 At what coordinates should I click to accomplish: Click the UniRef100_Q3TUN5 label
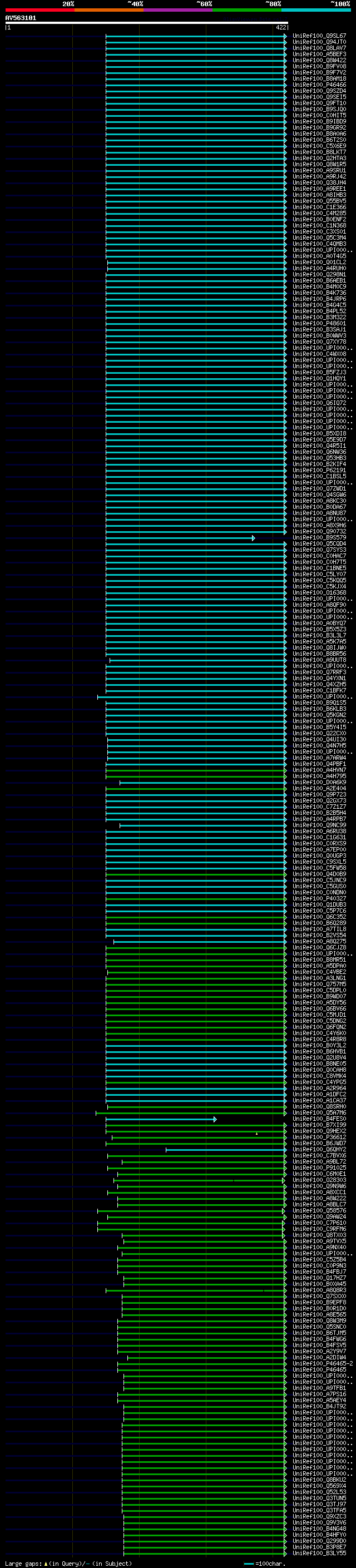click(x=319, y=1498)
